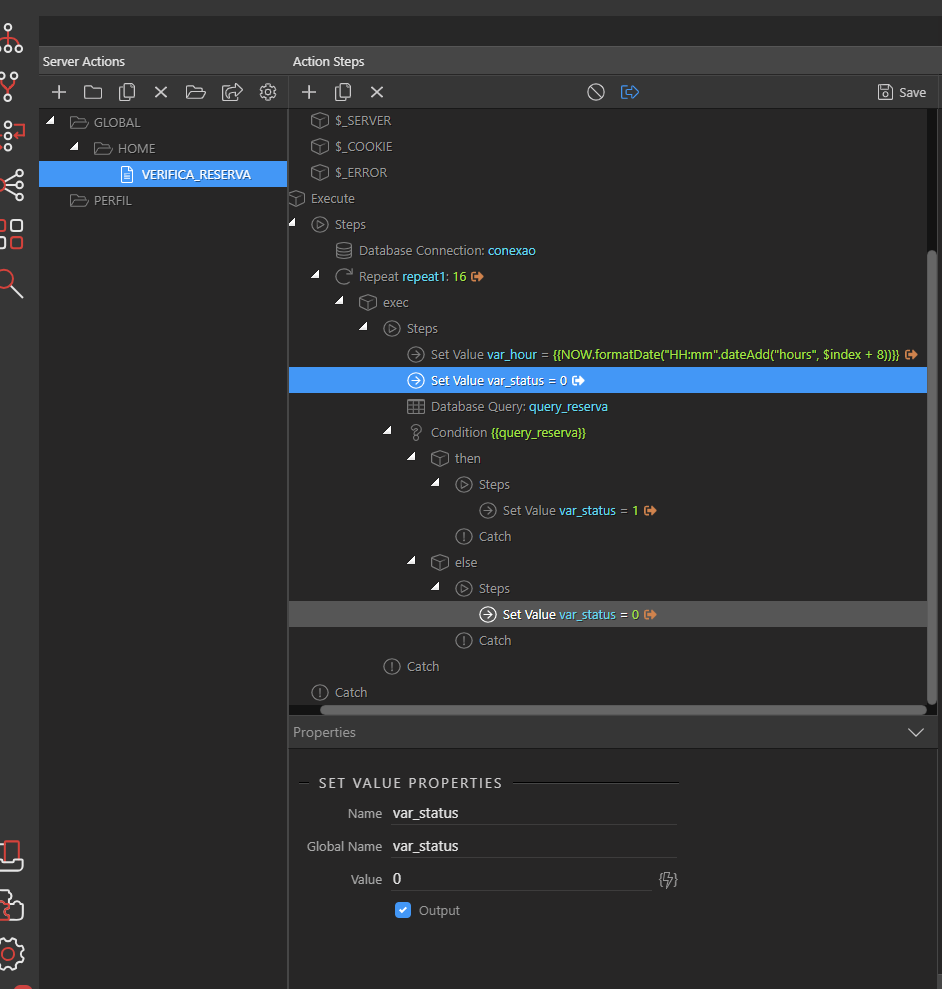Click the blue output arrow icon in toolbar

pos(630,92)
